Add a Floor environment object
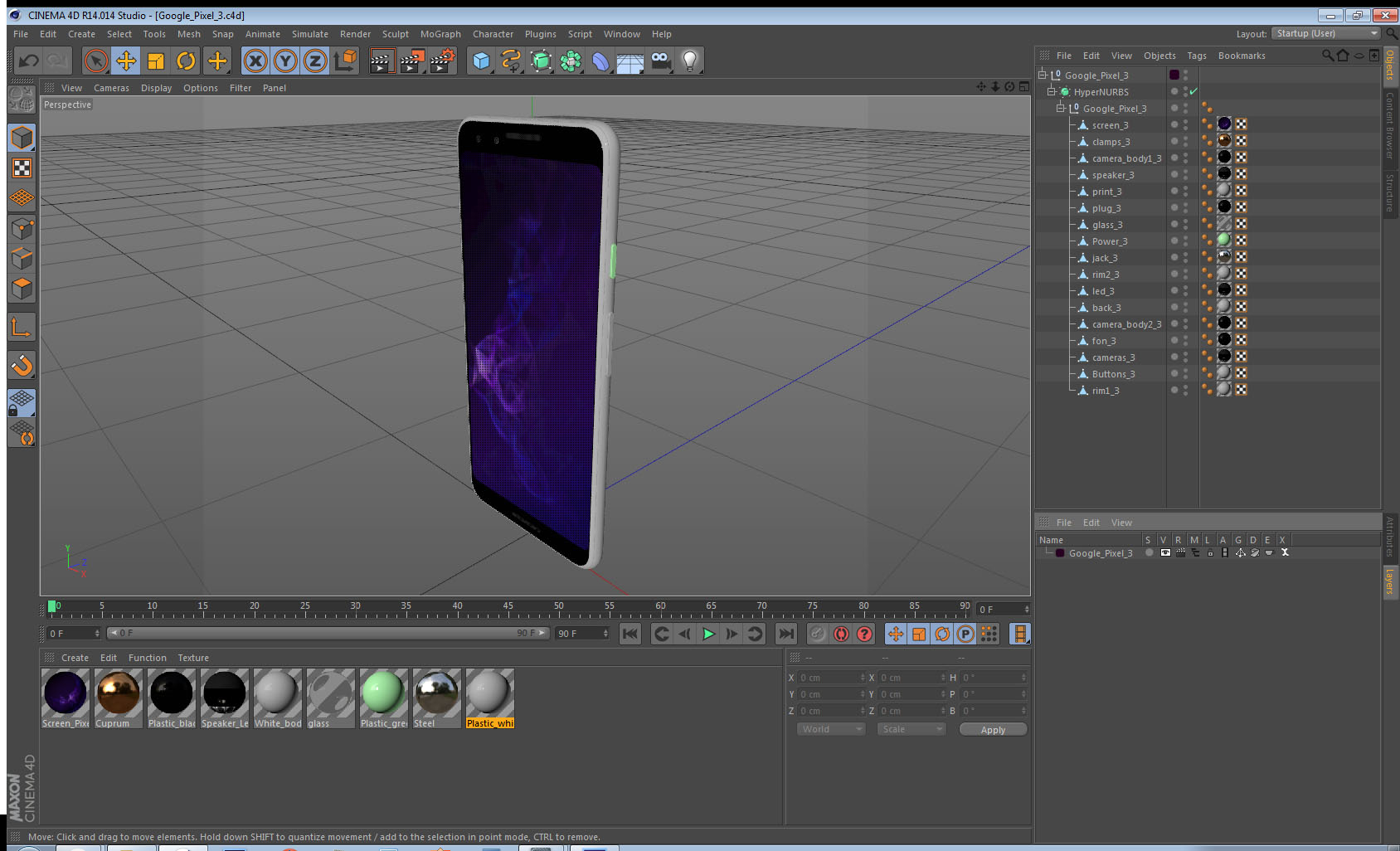This screenshot has width=1400, height=851. pos(630,61)
